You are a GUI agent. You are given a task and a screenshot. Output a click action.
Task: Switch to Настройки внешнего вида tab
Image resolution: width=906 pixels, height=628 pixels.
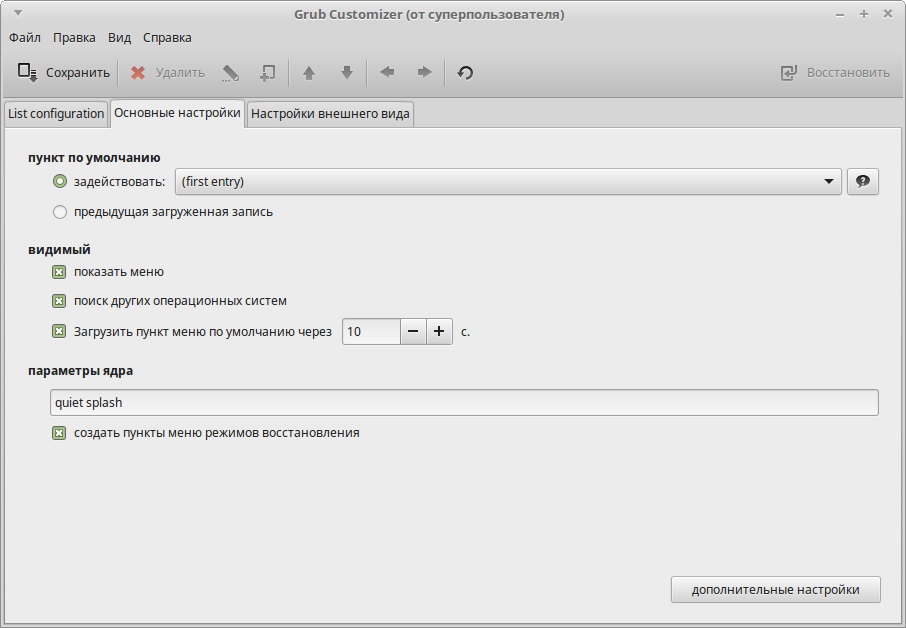[330, 114]
